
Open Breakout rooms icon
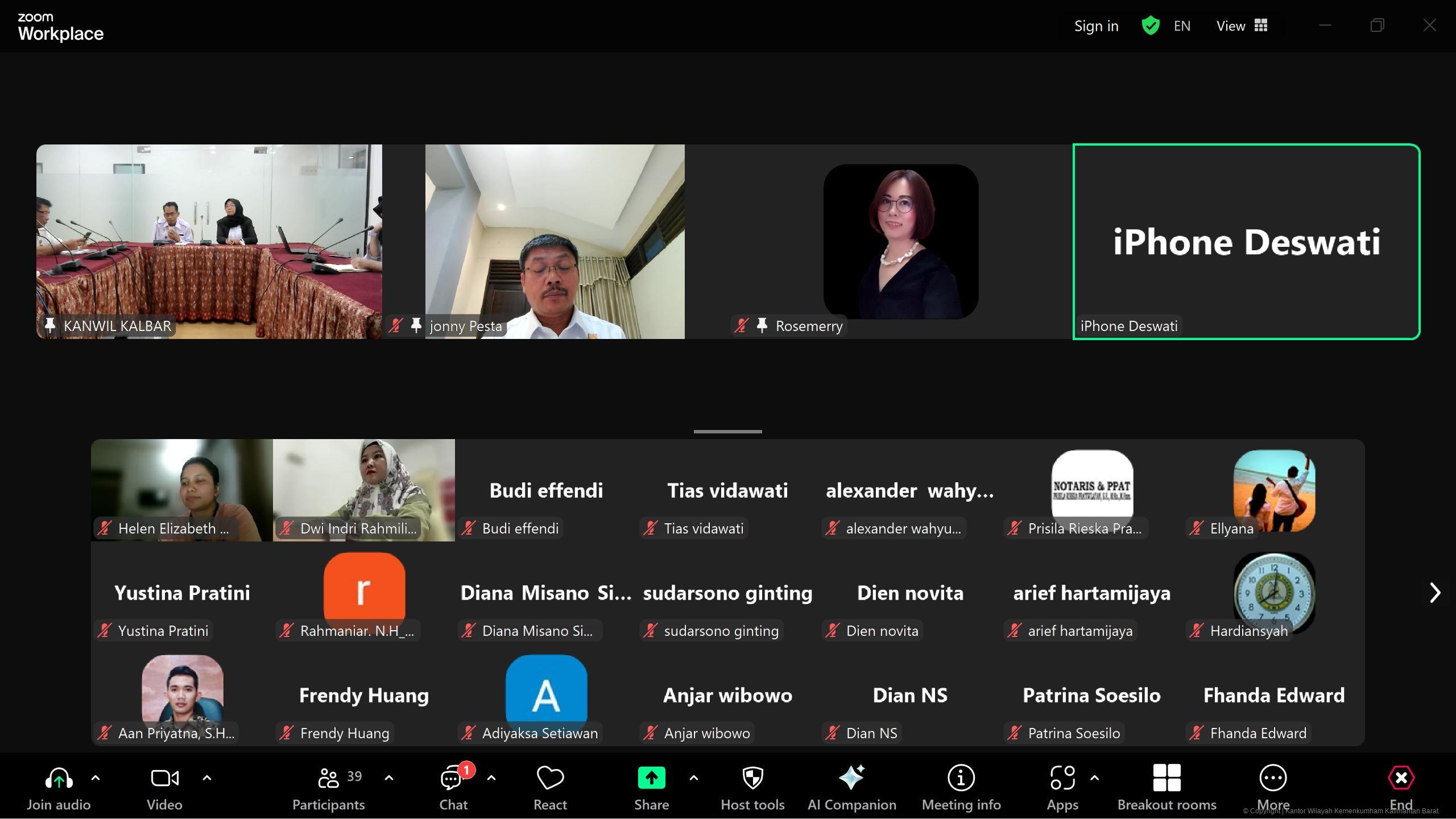[x=1167, y=777]
